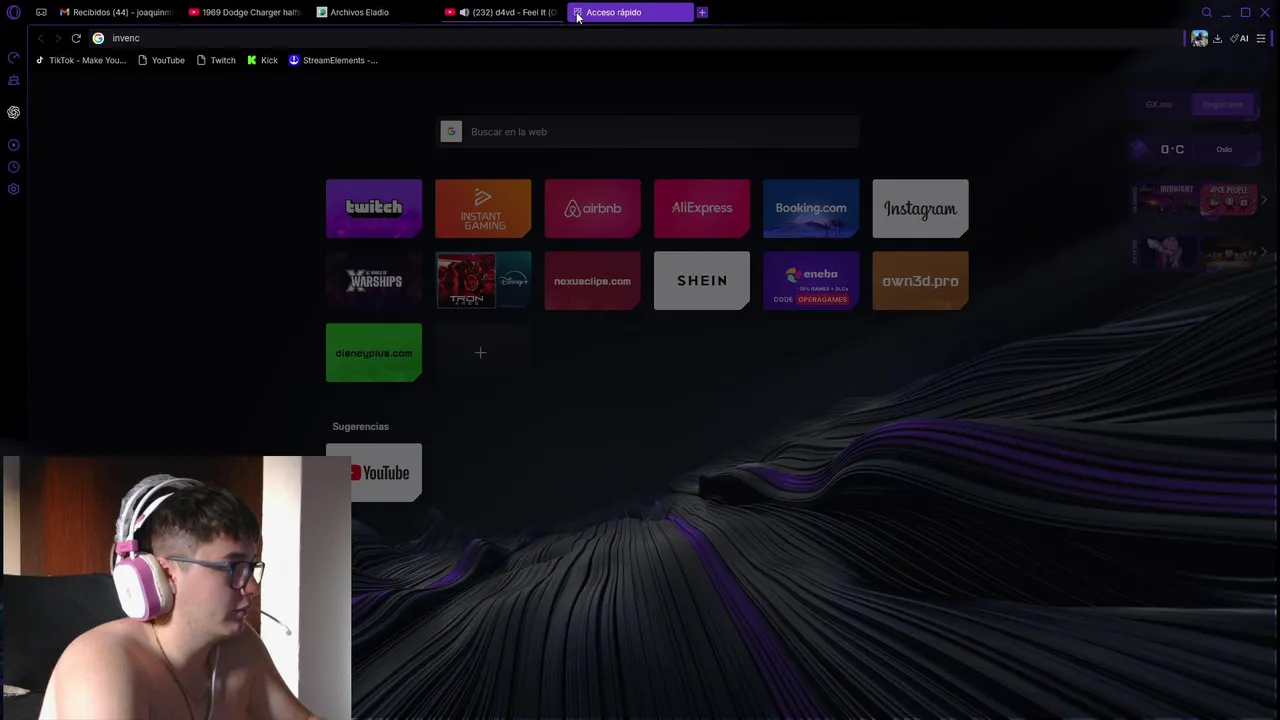This screenshot has width=1280, height=720.
Task: Open the YouTube bookmark in bookmarks bar
Action: pyautogui.click(x=161, y=60)
